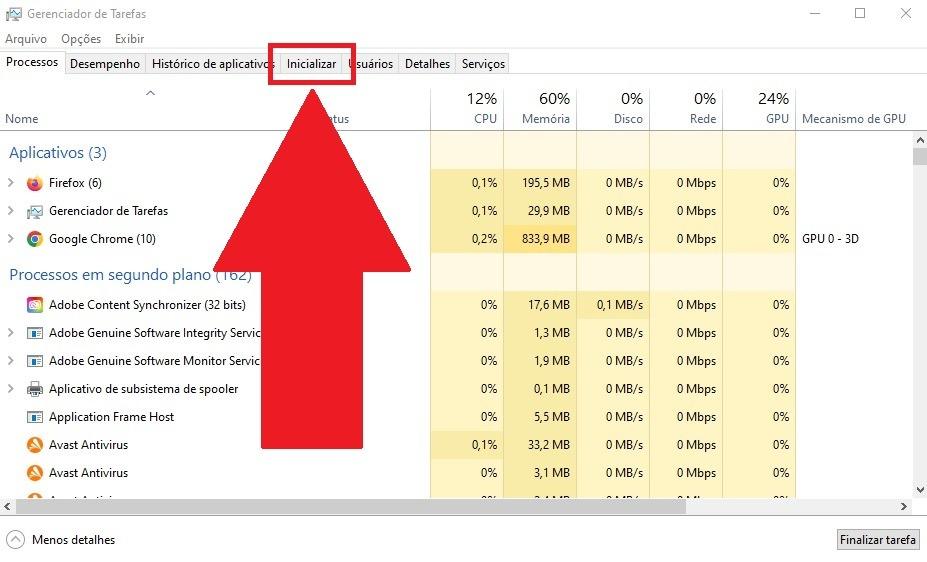
Task: Click the Gerenciador de Tarefas row icon
Action: coord(35,211)
